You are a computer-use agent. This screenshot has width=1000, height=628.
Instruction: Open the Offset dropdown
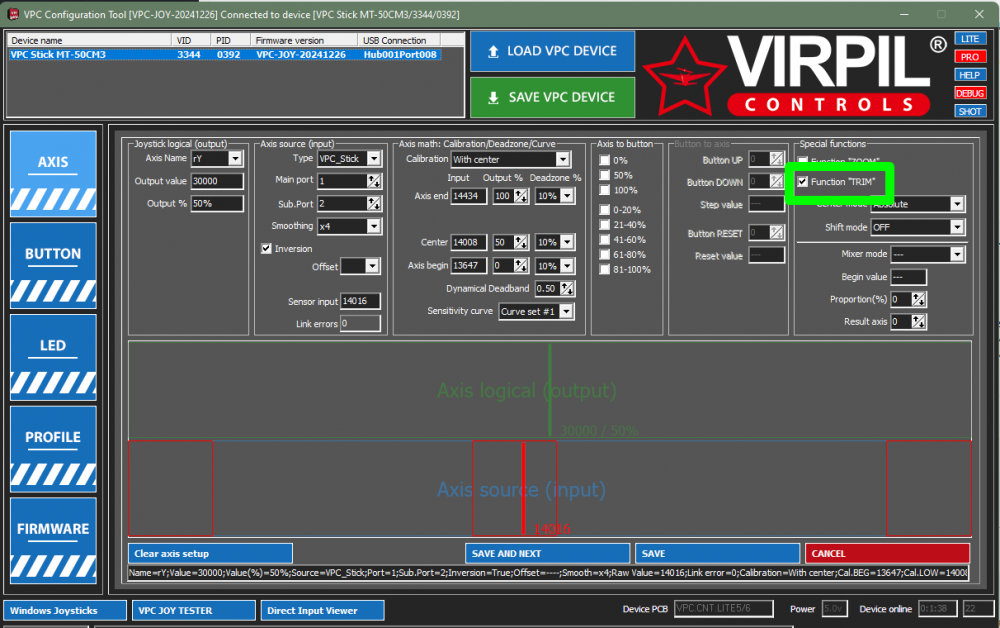pyautogui.click(x=372, y=267)
